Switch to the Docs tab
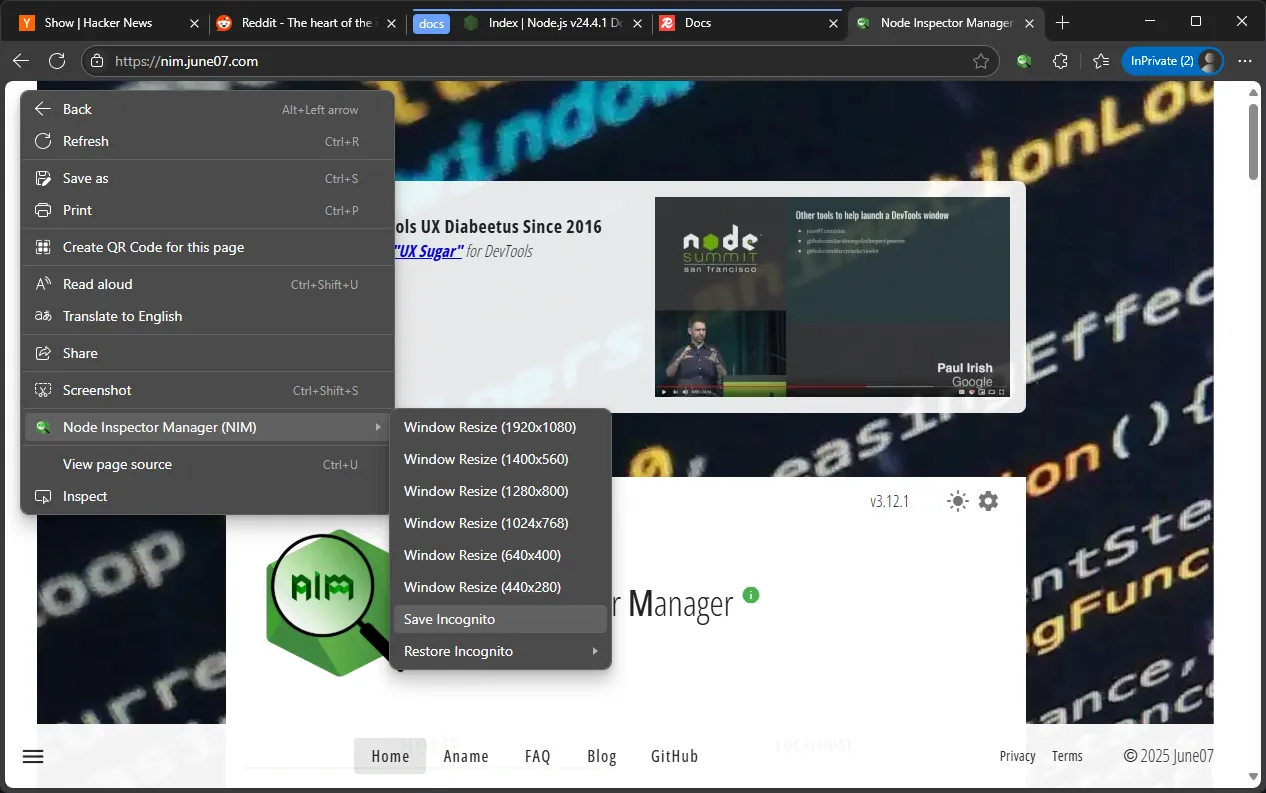The image size is (1266, 793). (747, 22)
